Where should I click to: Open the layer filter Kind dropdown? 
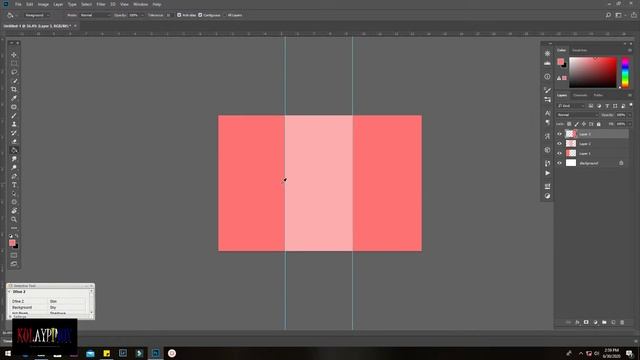click(571, 106)
